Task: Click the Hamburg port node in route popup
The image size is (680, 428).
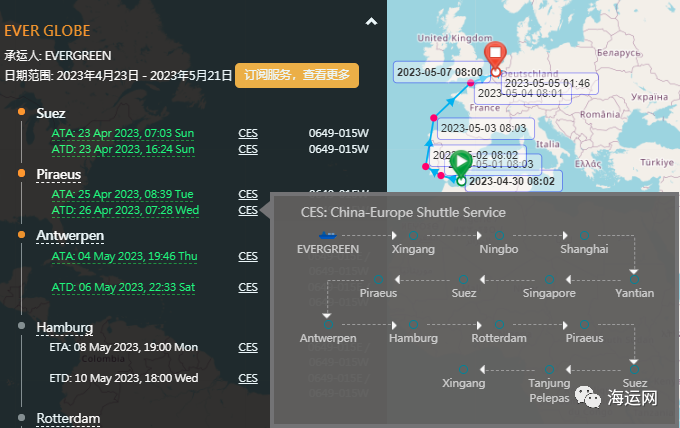Action: (413, 324)
